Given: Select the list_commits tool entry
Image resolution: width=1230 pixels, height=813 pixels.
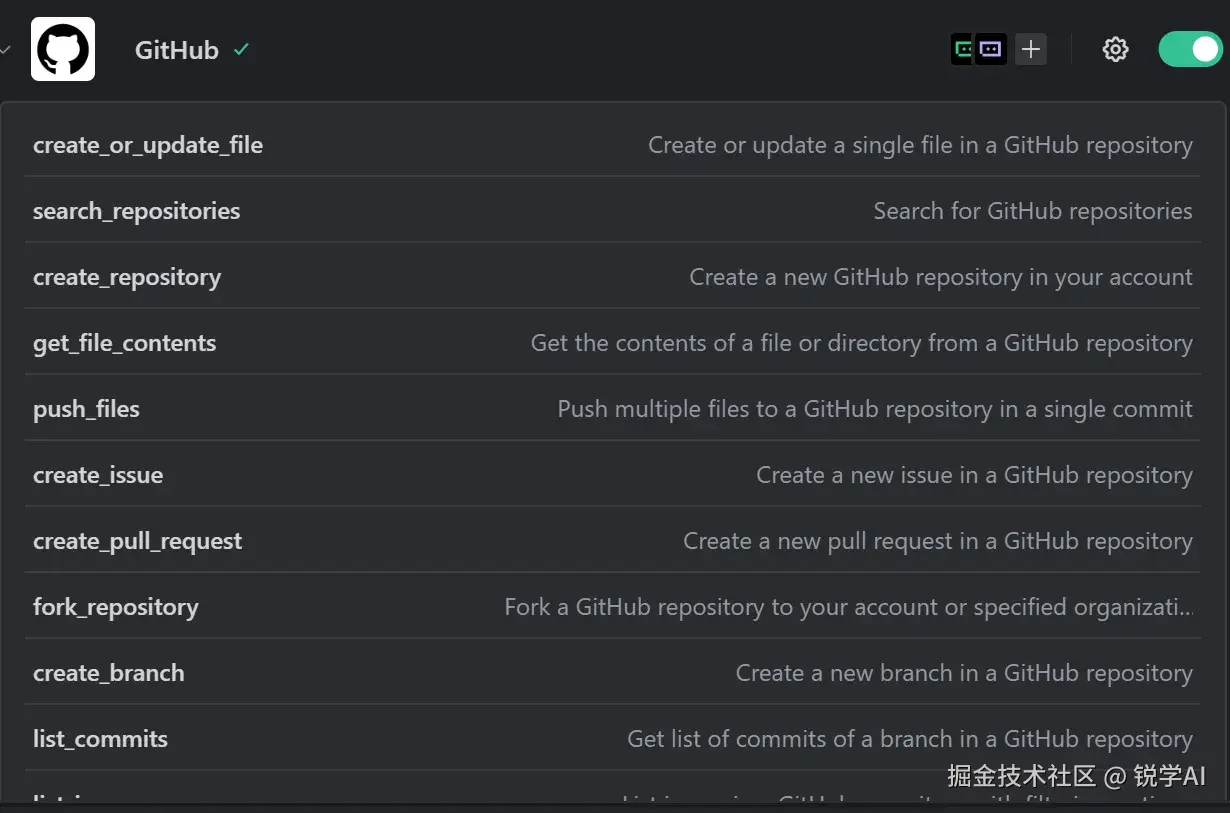Looking at the screenshot, I should tap(100, 739).
